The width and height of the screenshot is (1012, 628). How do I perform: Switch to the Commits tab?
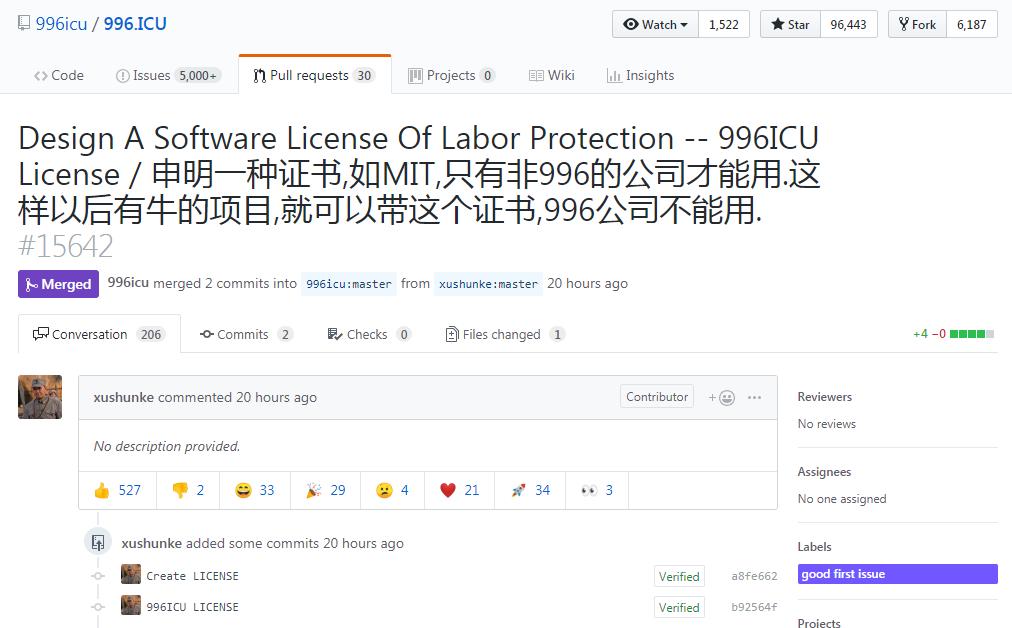245,334
